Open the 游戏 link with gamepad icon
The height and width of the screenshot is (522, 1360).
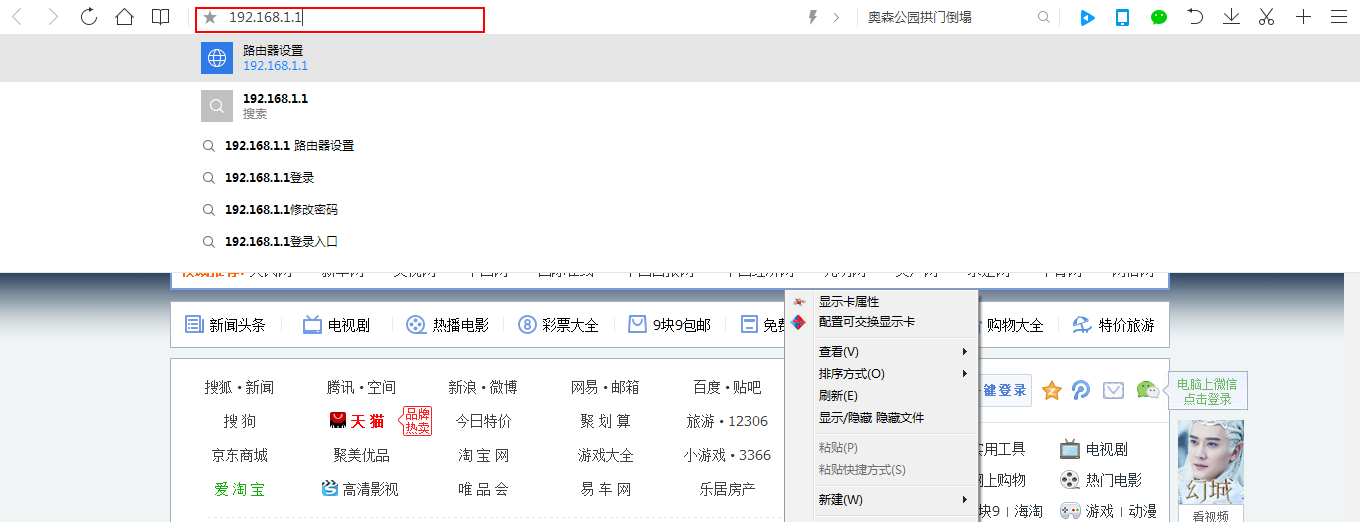[1088, 511]
